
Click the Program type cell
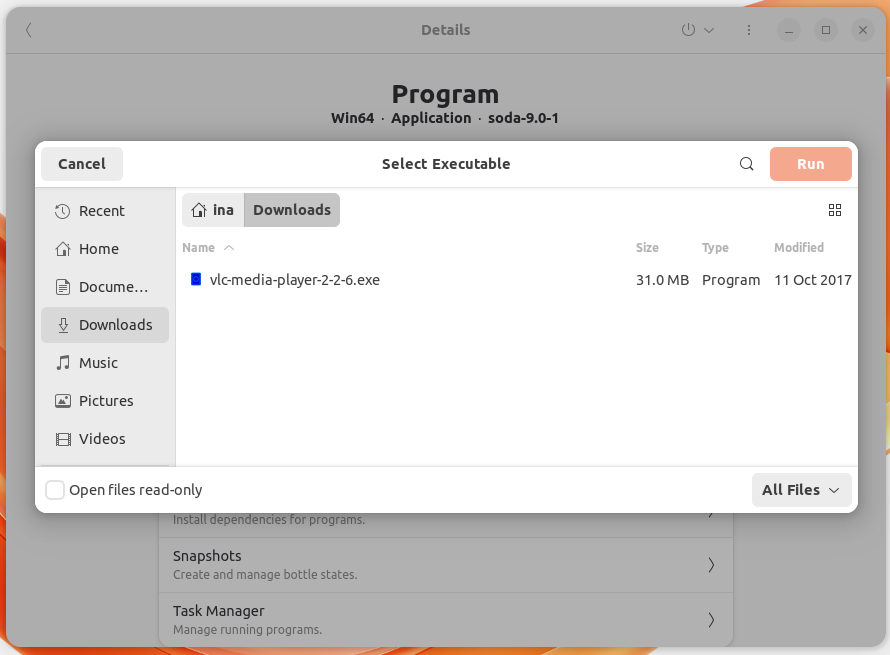pos(731,280)
